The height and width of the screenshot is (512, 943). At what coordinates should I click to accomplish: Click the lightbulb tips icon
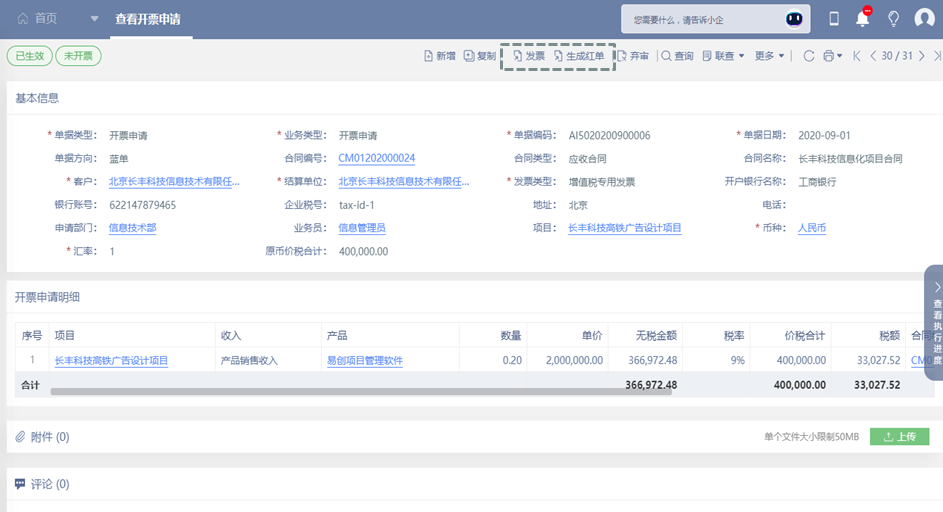pyautogui.click(x=893, y=18)
